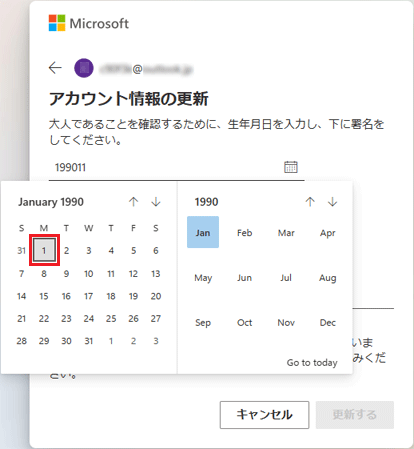Select day 9 in the calendar

tap(66, 274)
